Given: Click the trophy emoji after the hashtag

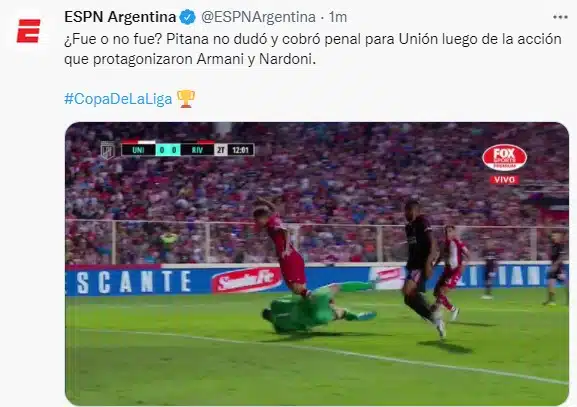Looking at the screenshot, I should [186, 99].
